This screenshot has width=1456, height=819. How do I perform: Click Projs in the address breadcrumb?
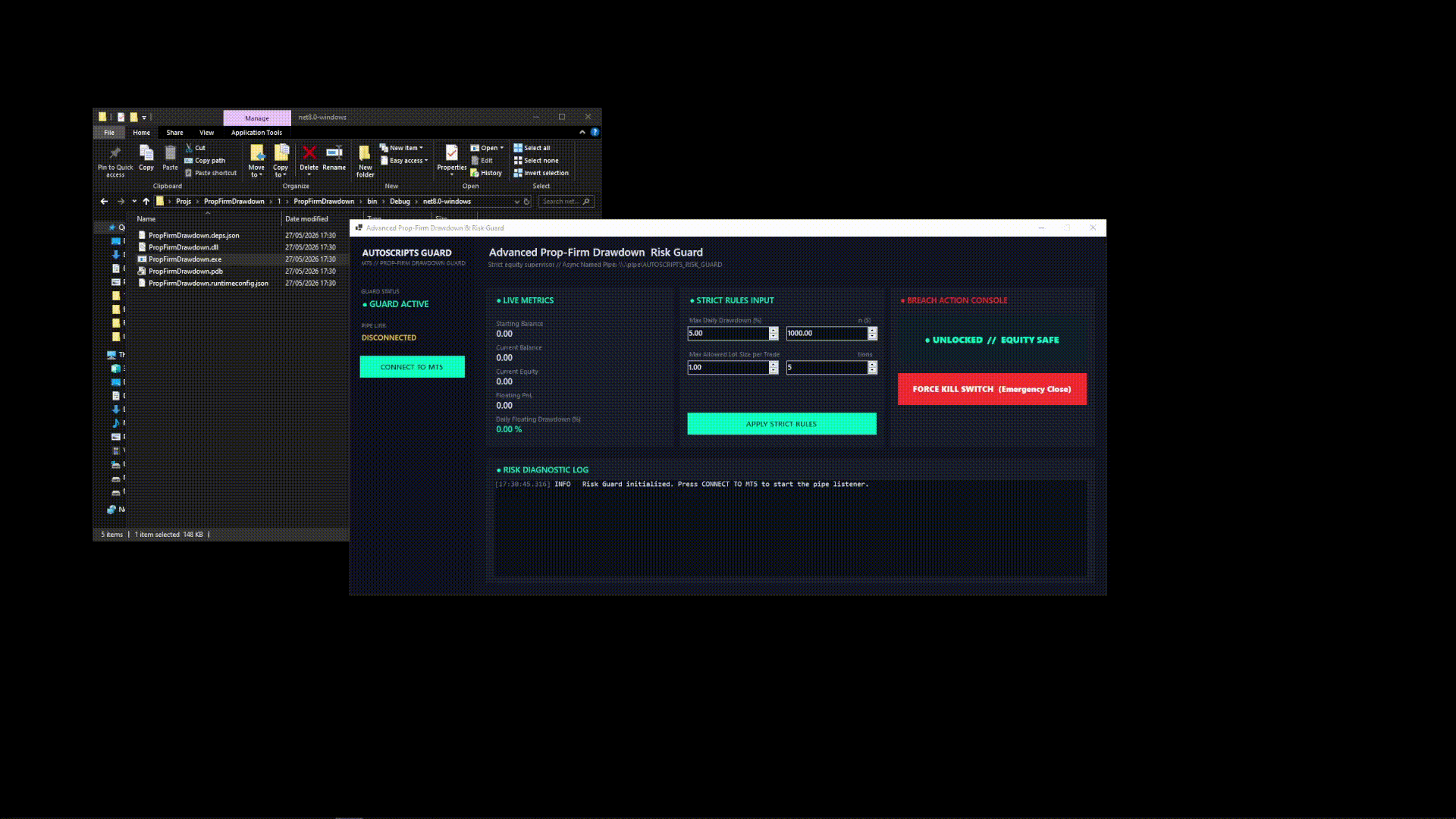(x=184, y=202)
